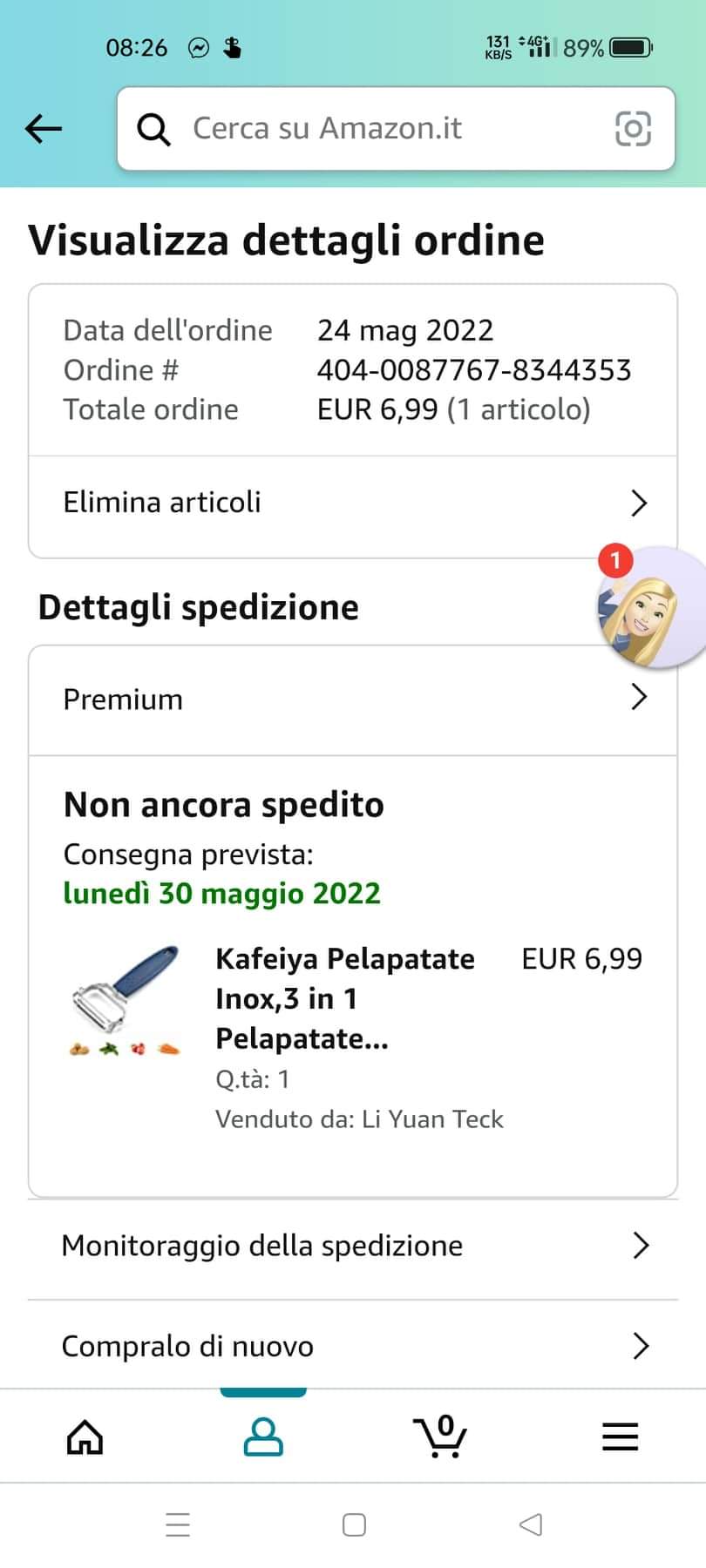Tap the Android recent apps button
The height and width of the screenshot is (1568, 706).
tap(178, 1524)
